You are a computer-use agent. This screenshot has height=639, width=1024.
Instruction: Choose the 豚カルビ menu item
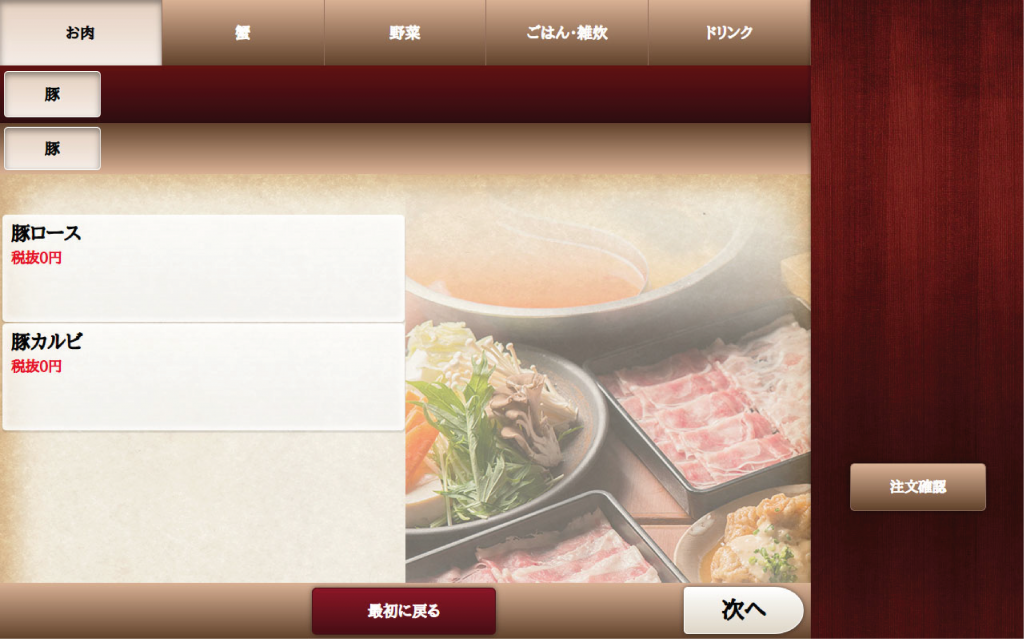[x=204, y=377]
